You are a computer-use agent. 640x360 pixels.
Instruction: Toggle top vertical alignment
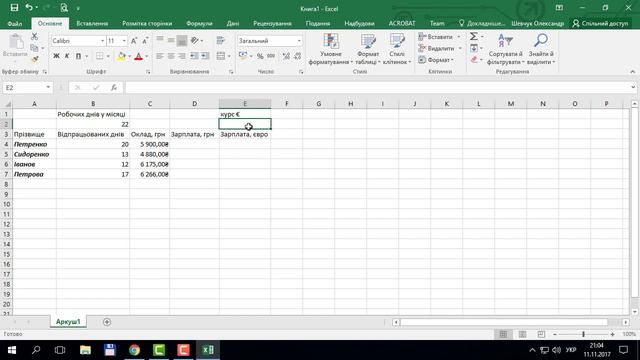pyautogui.click(x=160, y=40)
